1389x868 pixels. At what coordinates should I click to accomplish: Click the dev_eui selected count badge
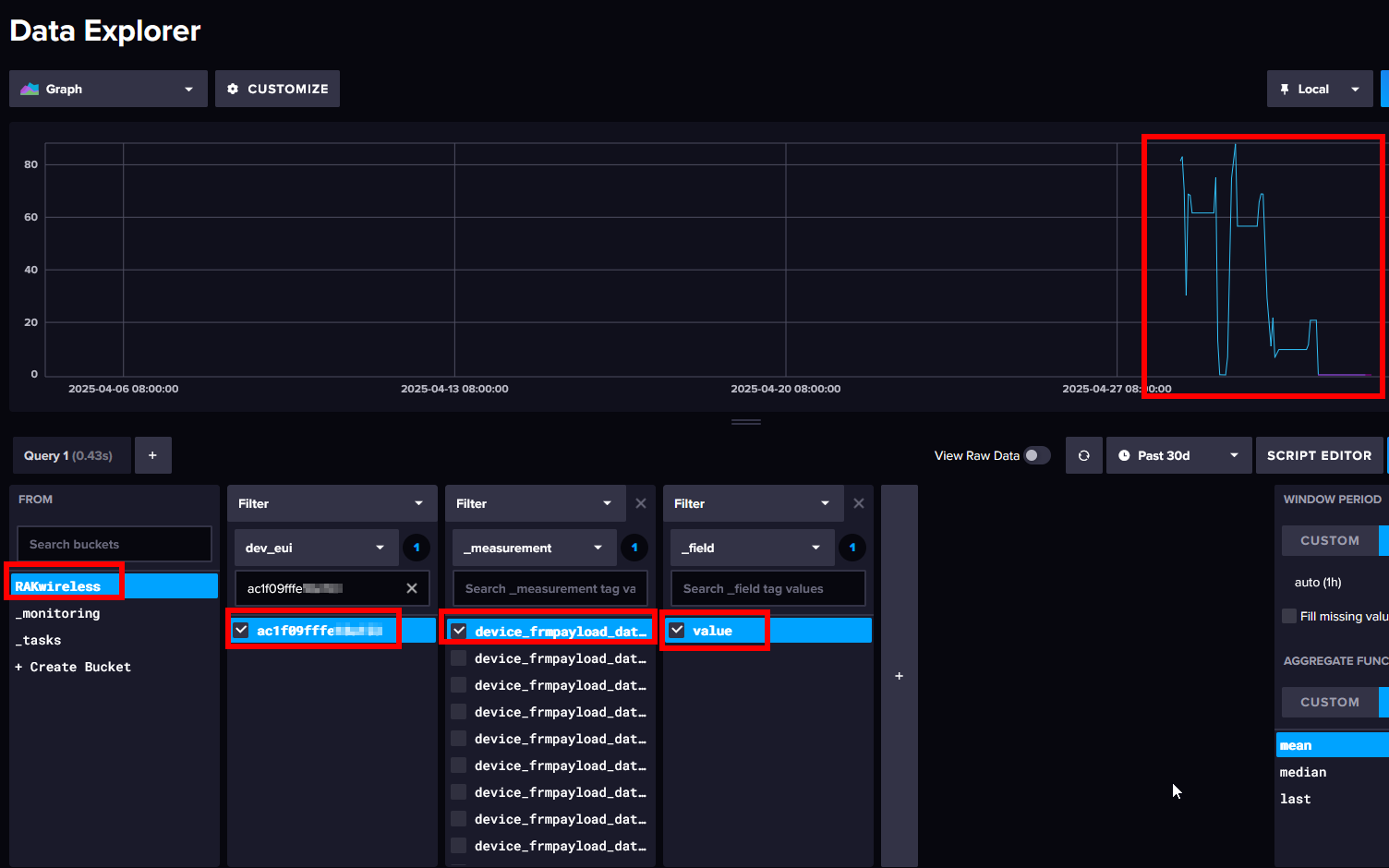417,548
